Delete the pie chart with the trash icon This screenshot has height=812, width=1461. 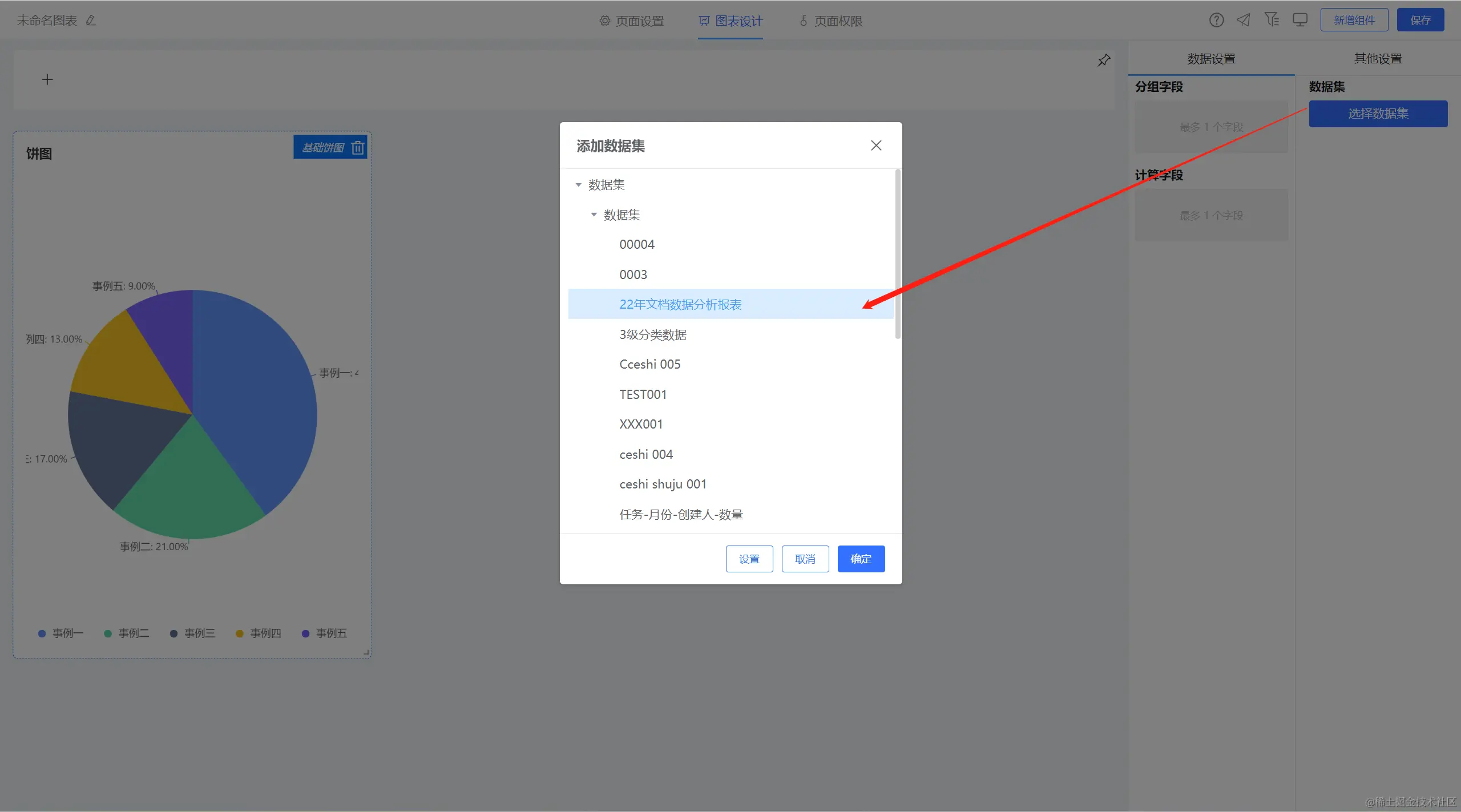358,148
